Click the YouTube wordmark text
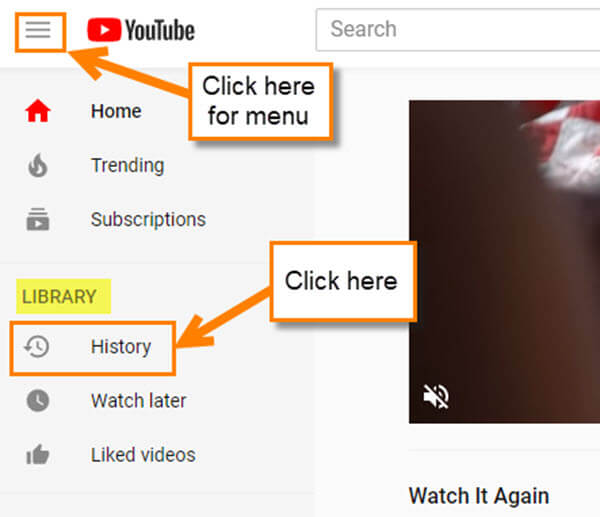This screenshot has width=600, height=517. pyautogui.click(x=160, y=30)
